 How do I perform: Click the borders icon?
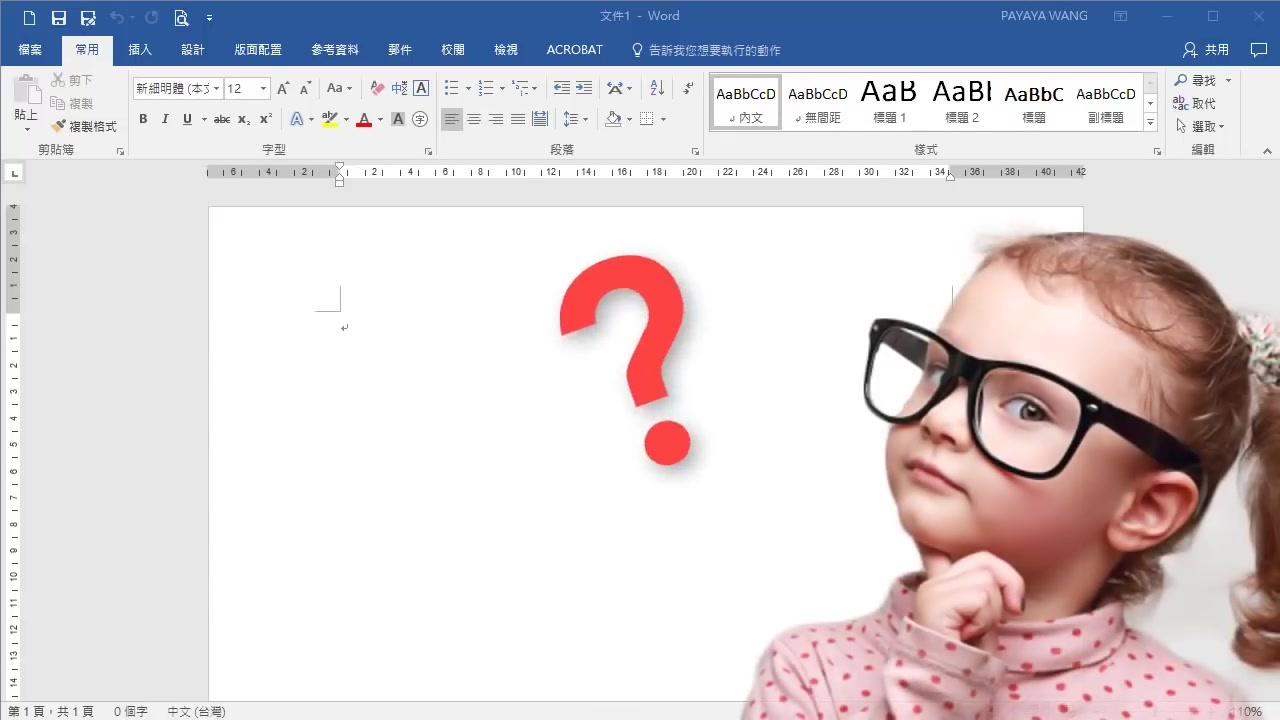(x=647, y=119)
